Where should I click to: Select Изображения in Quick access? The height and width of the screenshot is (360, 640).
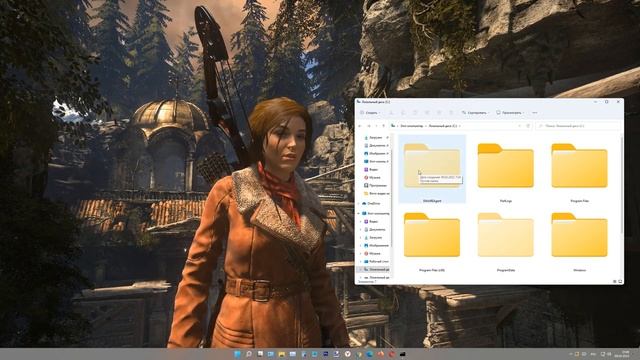(376, 153)
